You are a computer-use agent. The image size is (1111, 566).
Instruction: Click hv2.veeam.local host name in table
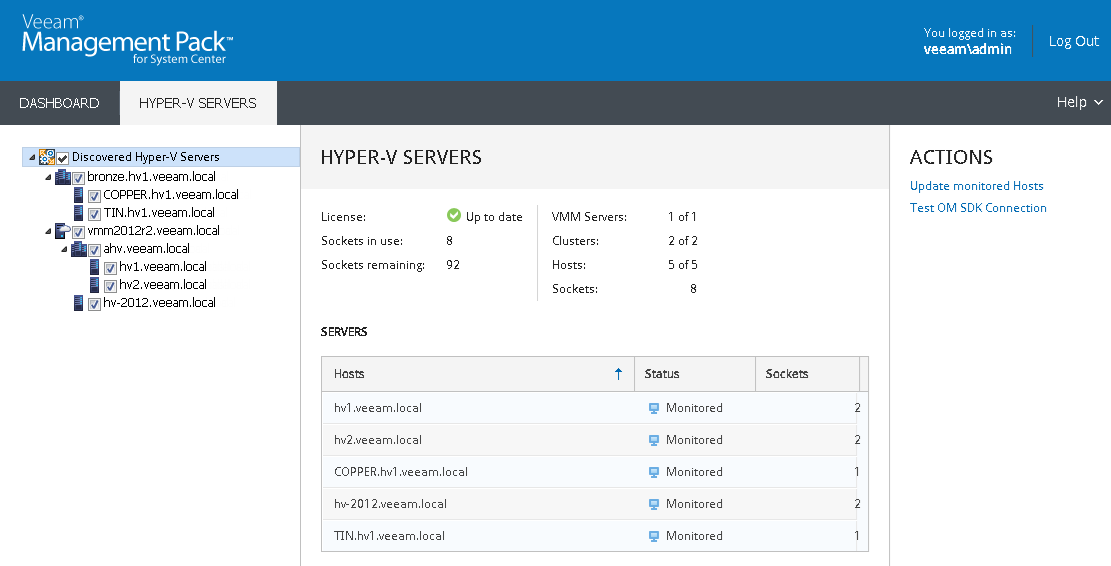[378, 440]
